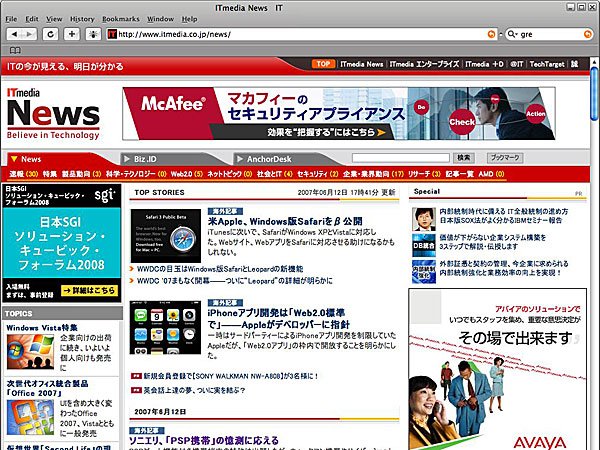Go forward with the right arrow button
The height and width of the screenshot is (450, 600).
(29, 34)
